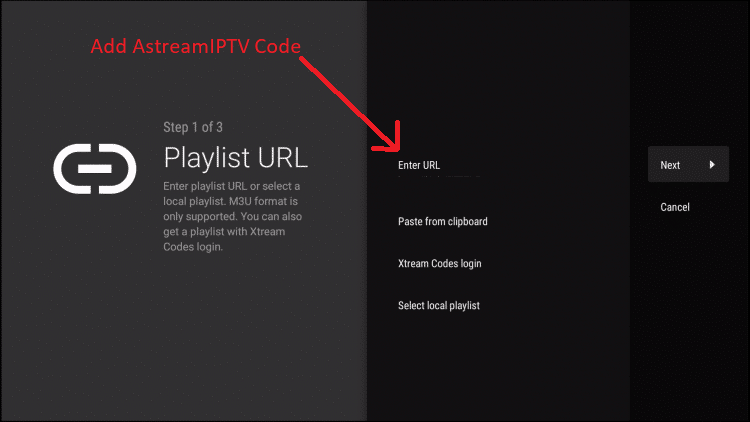Open the Xtream Codes login option

[x=440, y=264]
